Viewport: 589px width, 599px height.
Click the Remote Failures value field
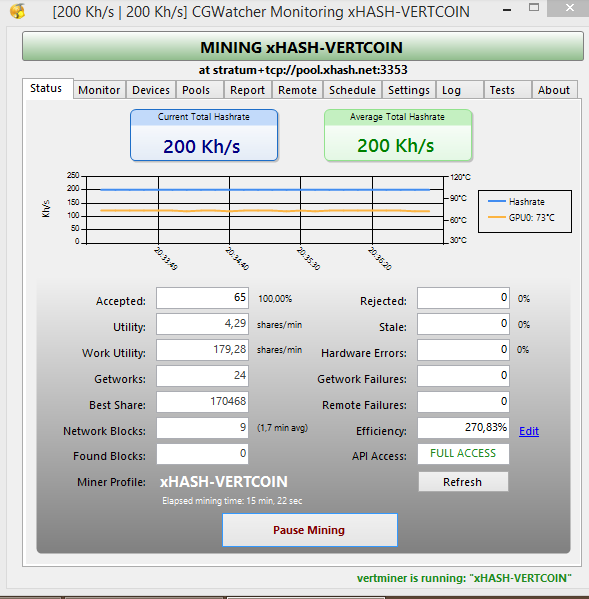pos(463,402)
